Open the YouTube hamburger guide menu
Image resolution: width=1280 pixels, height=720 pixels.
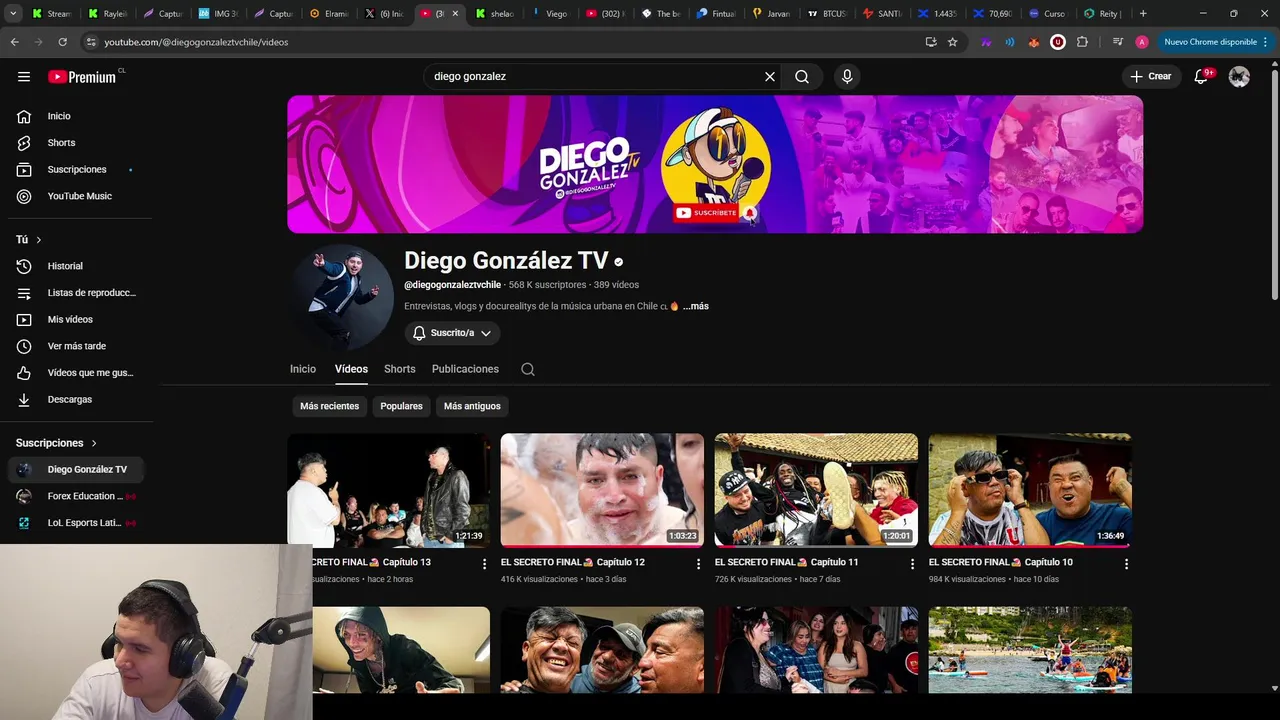pos(24,77)
